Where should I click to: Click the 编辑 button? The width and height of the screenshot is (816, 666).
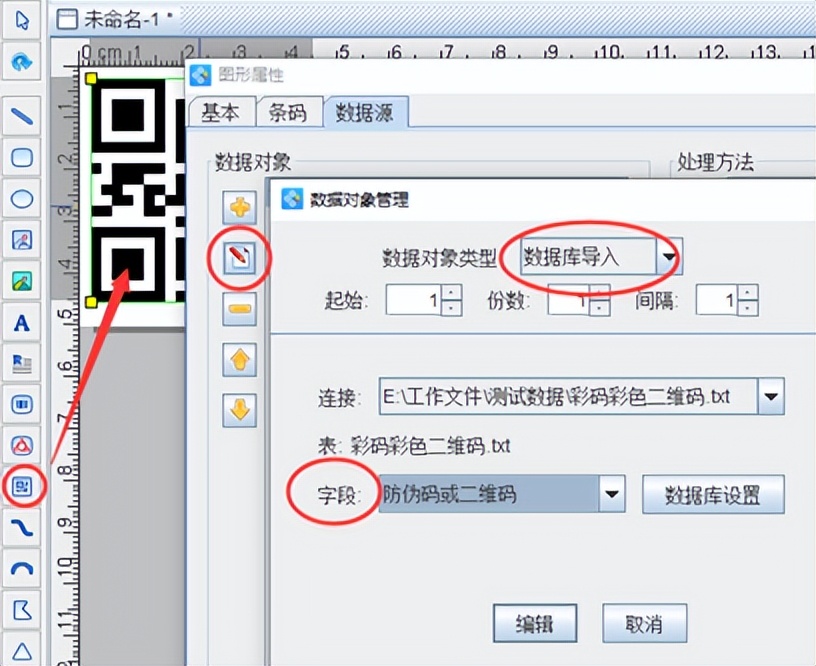[535, 623]
